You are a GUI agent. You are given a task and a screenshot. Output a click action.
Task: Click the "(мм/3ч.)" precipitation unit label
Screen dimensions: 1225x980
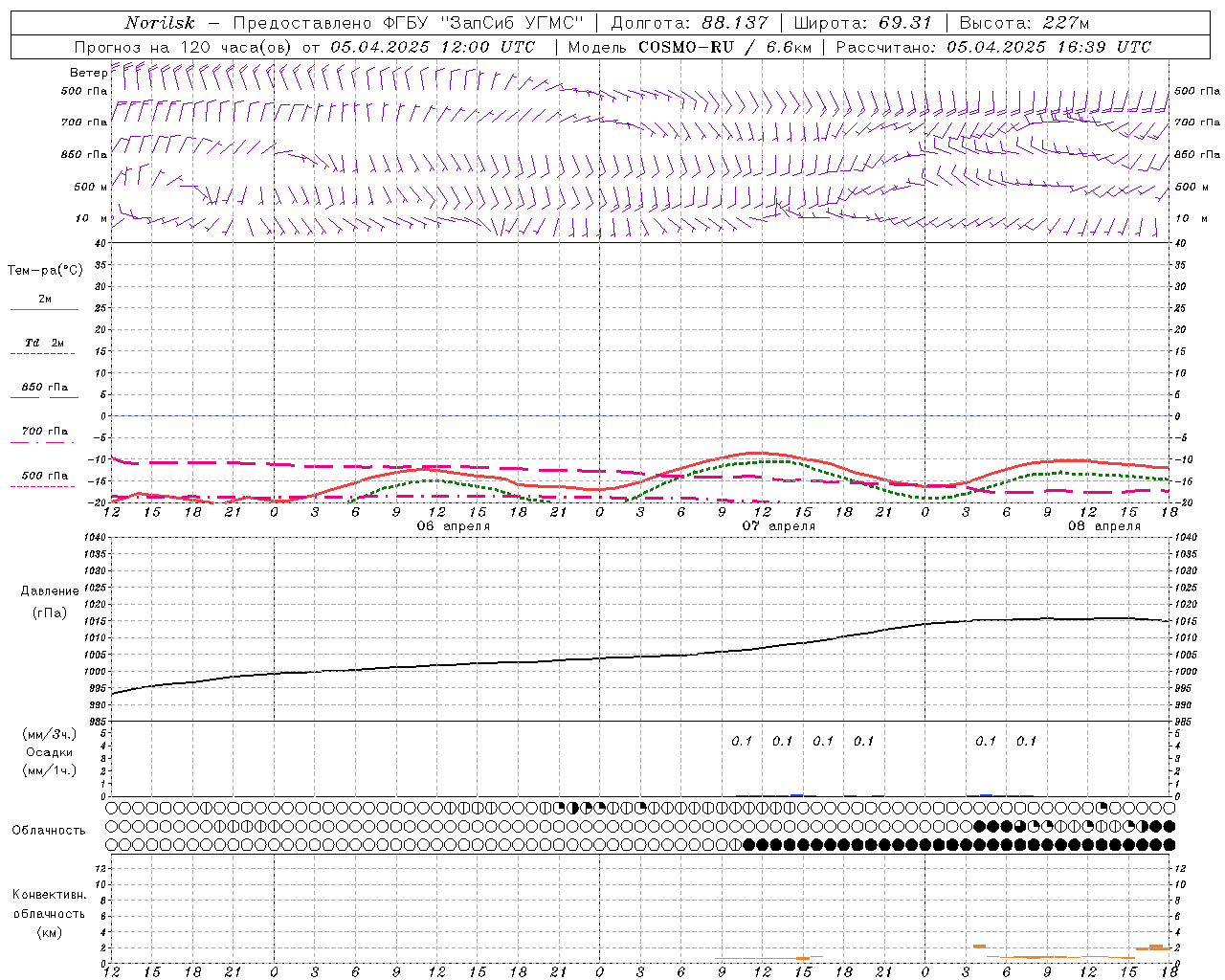(50, 734)
